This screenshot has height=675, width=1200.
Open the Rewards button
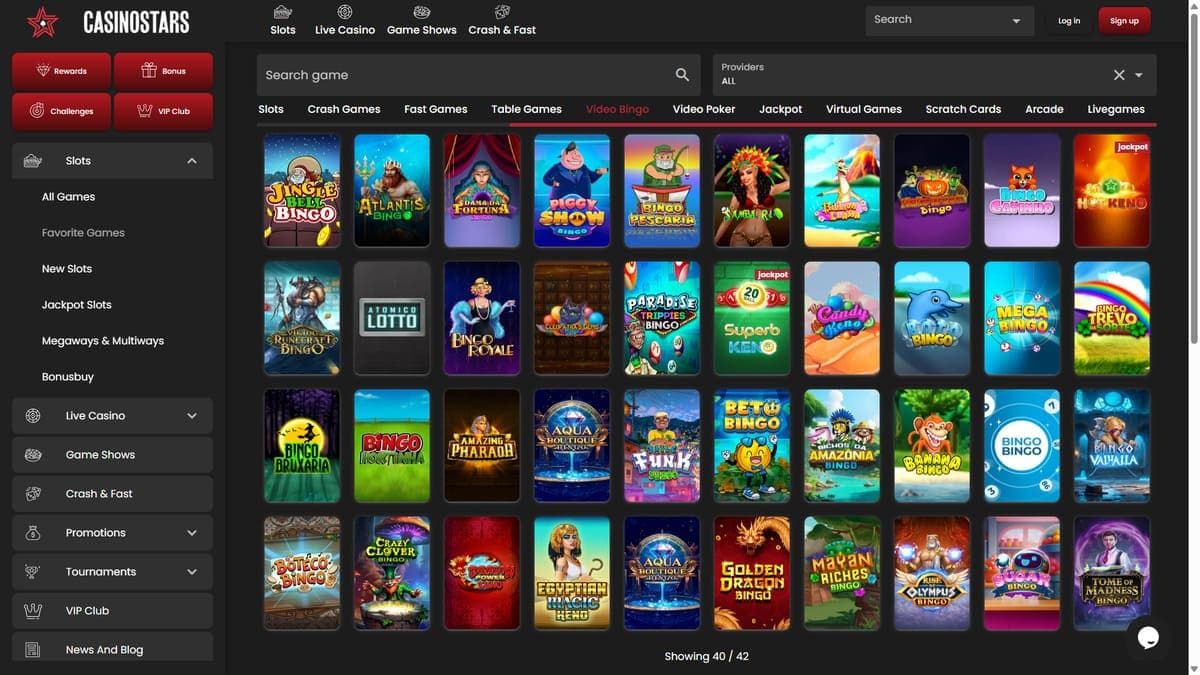coord(62,71)
